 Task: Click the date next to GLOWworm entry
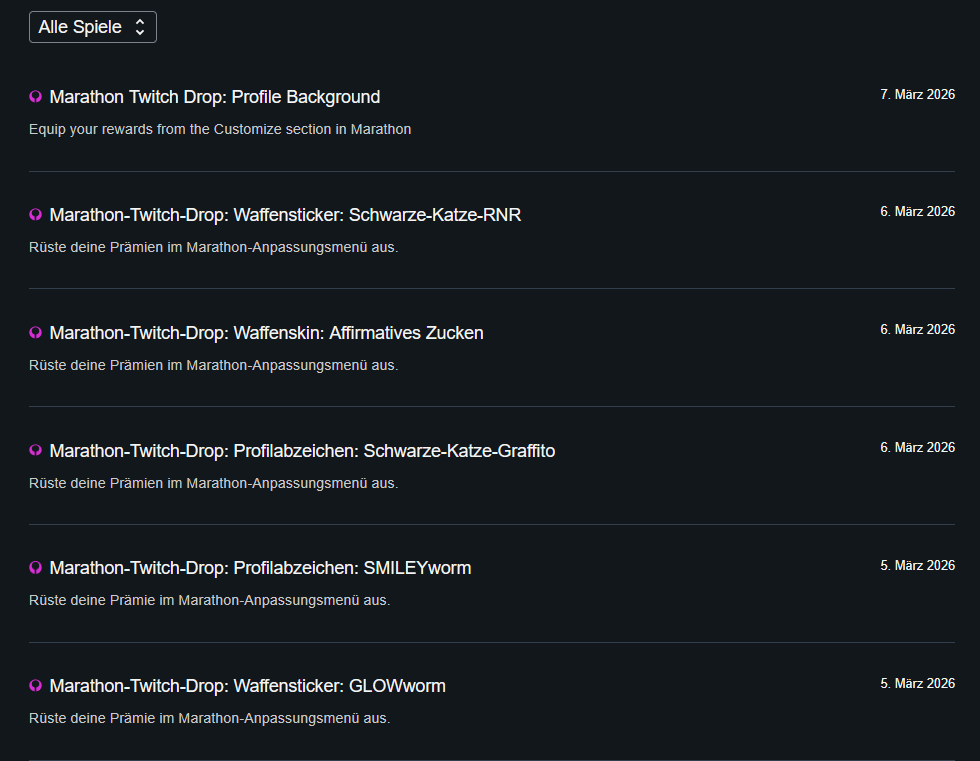click(917, 684)
